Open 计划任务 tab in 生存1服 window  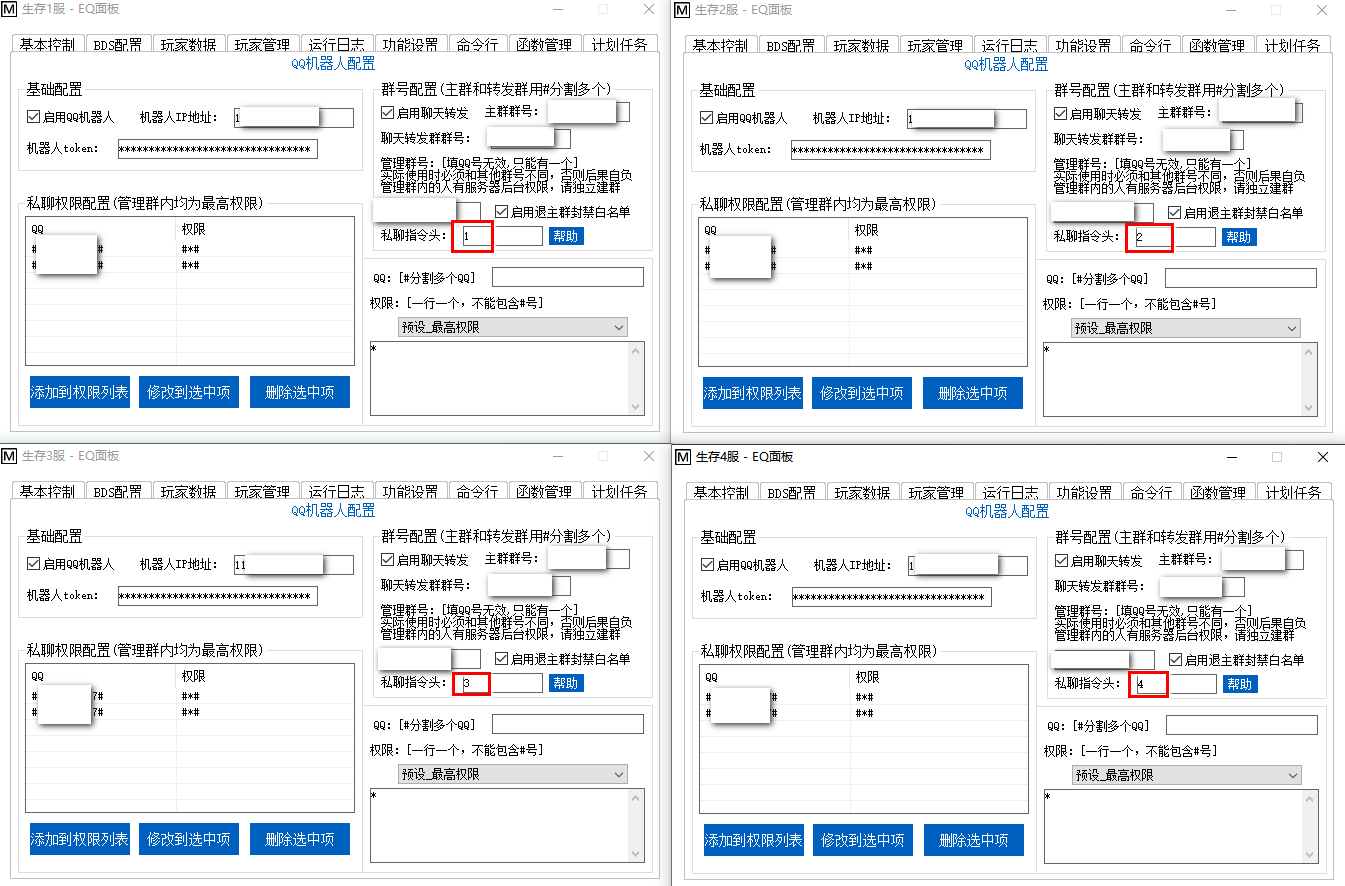(x=619, y=45)
